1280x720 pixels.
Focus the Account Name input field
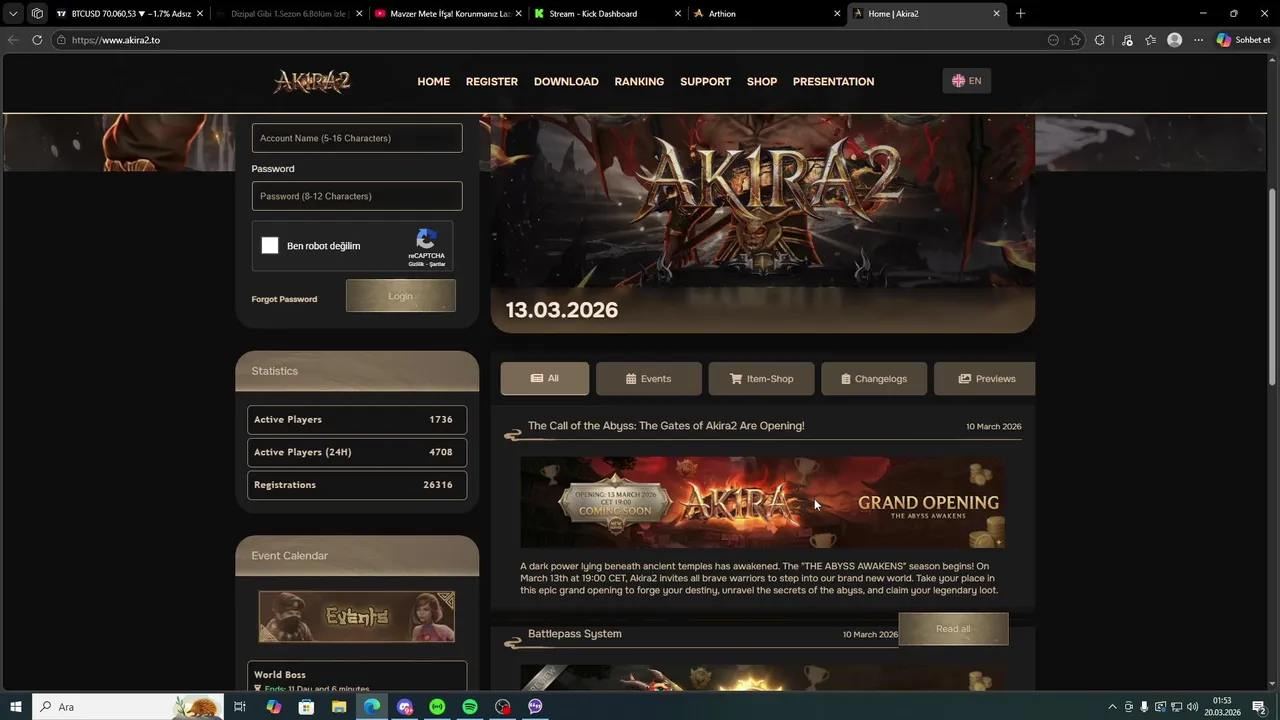357,138
